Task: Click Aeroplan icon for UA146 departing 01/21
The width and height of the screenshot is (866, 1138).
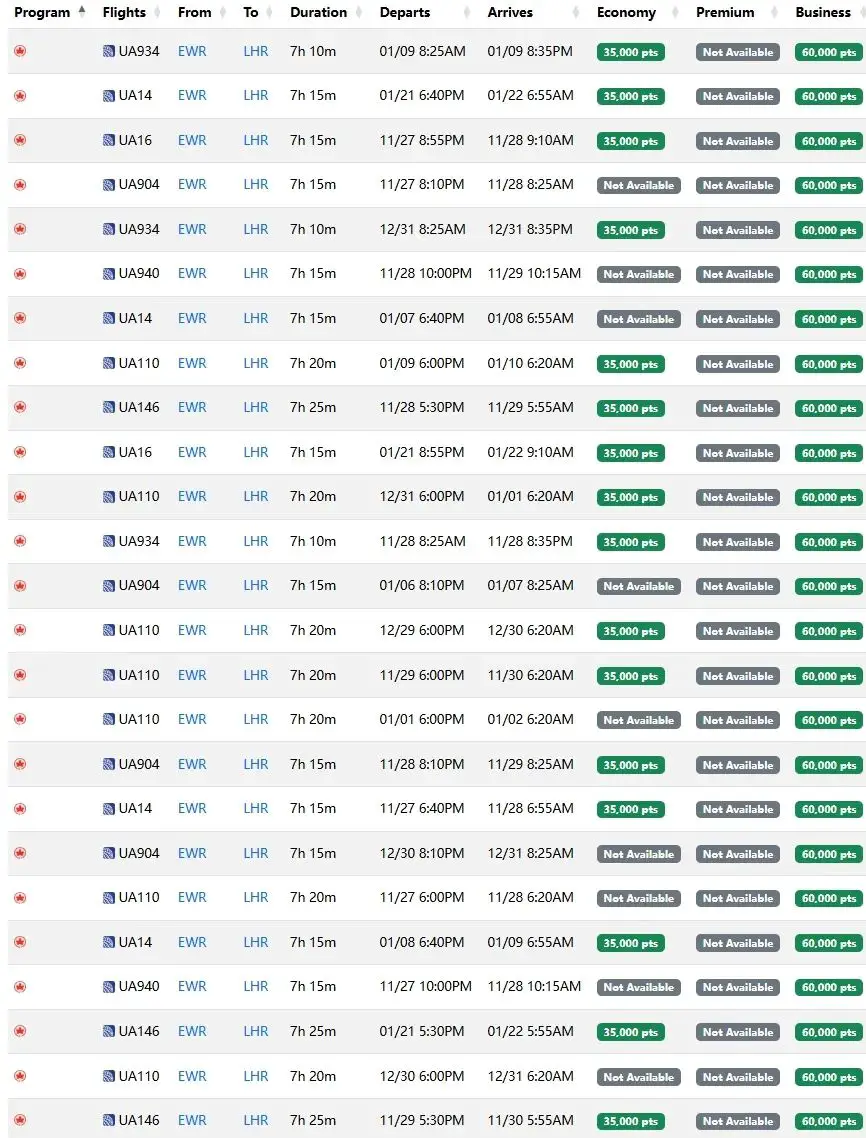Action: [20, 1031]
